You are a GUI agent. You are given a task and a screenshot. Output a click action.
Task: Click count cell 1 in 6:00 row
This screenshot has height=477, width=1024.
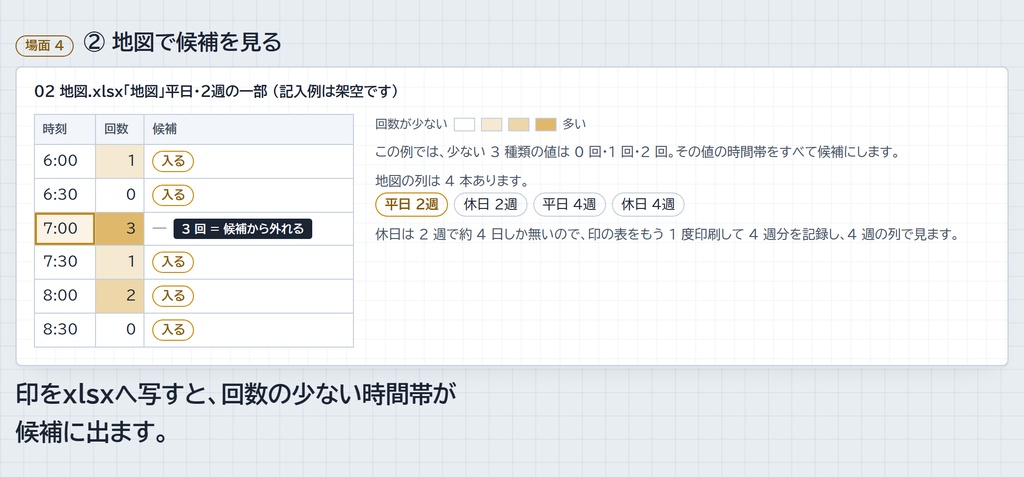[x=120, y=161]
